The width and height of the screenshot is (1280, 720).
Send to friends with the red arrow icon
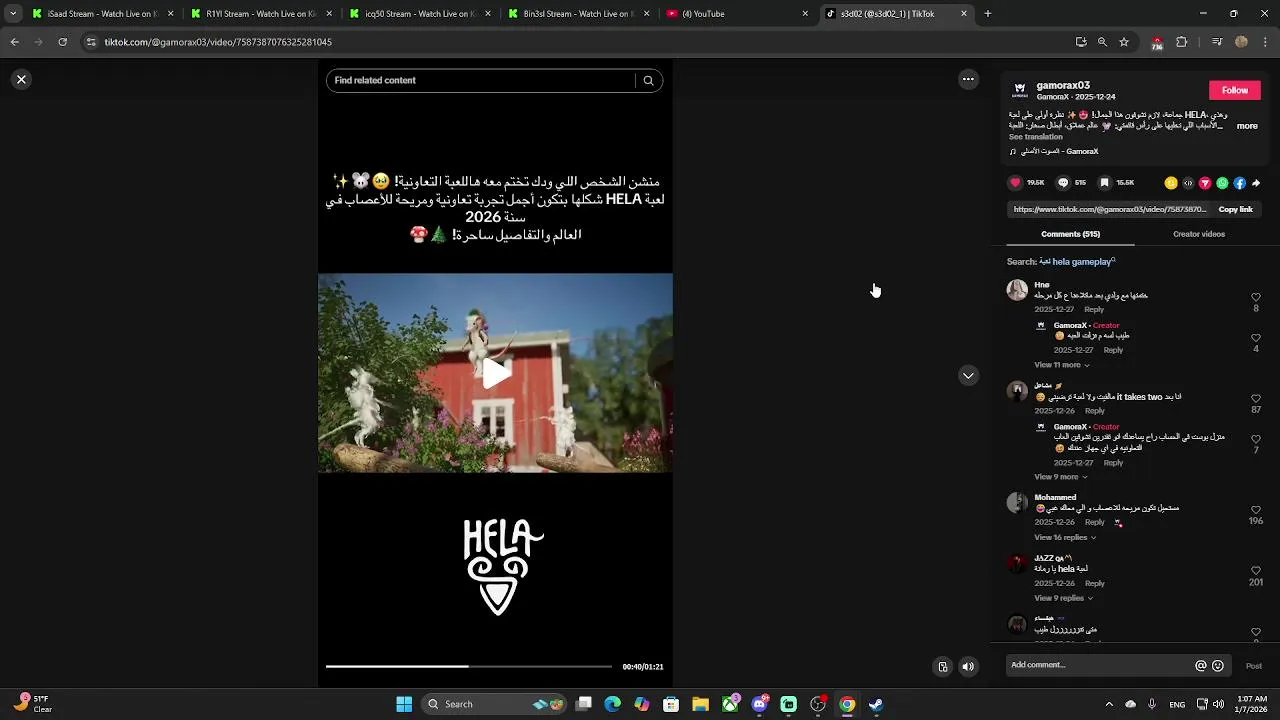click(1205, 183)
